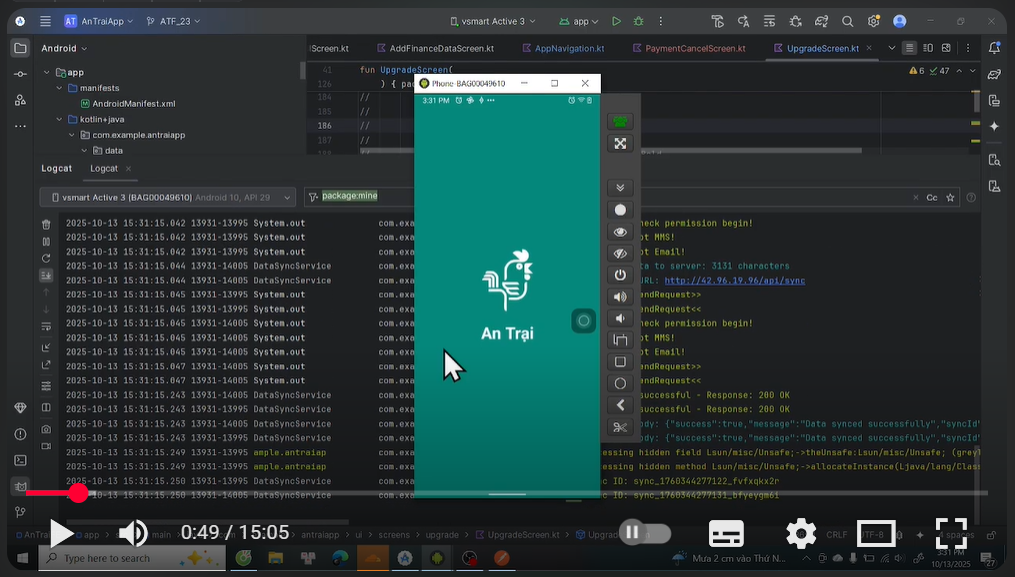The width and height of the screenshot is (1015, 577).
Task: Open IDE Settings via the gear icon
Action: tap(872, 20)
